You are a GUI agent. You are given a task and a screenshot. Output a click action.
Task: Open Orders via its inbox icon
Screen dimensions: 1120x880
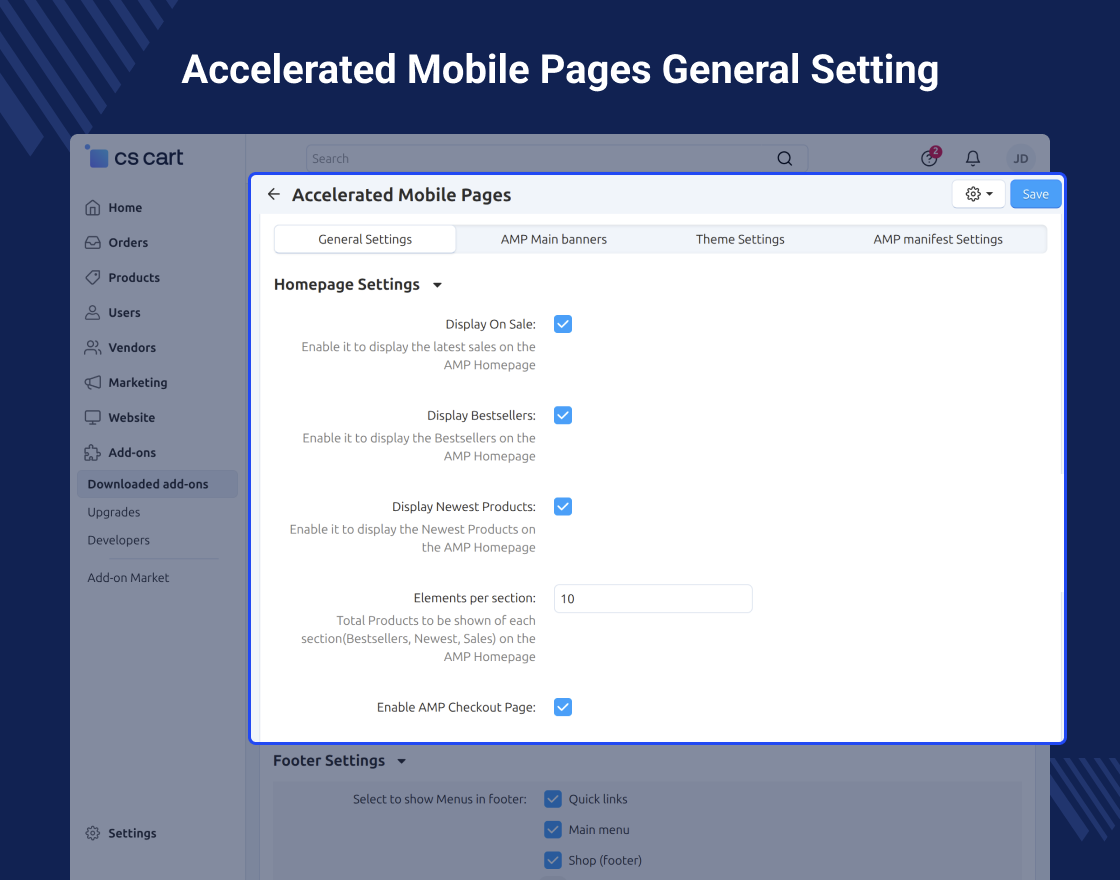(x=93, y=243)
